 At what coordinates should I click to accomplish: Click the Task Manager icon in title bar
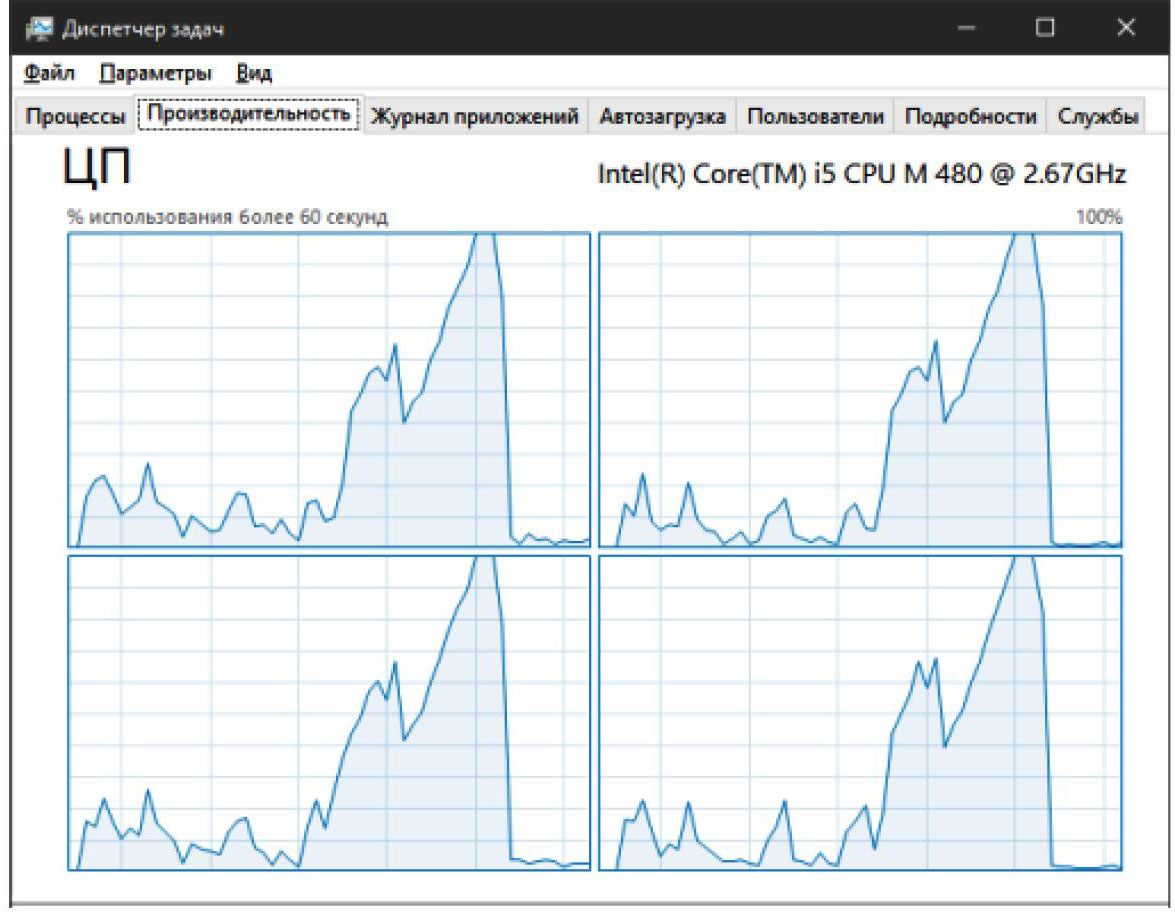point(39,28)
